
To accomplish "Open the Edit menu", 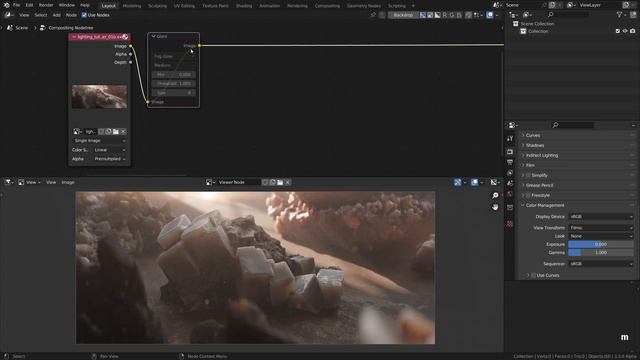I will click(x=29, y=5).
